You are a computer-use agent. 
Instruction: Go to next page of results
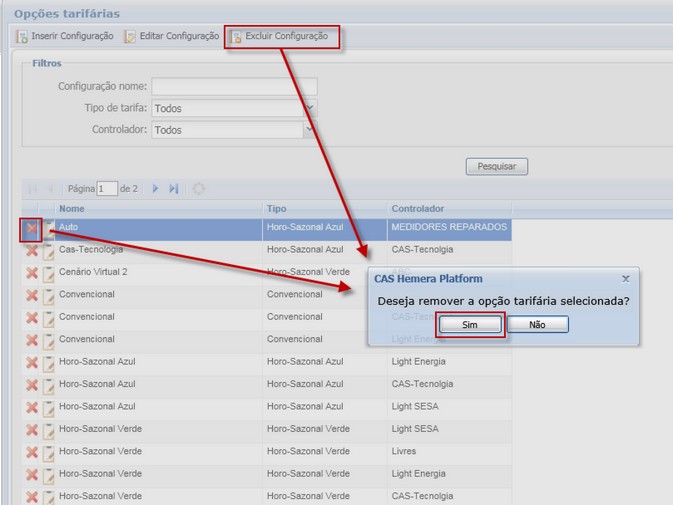(x=155, y=188)
